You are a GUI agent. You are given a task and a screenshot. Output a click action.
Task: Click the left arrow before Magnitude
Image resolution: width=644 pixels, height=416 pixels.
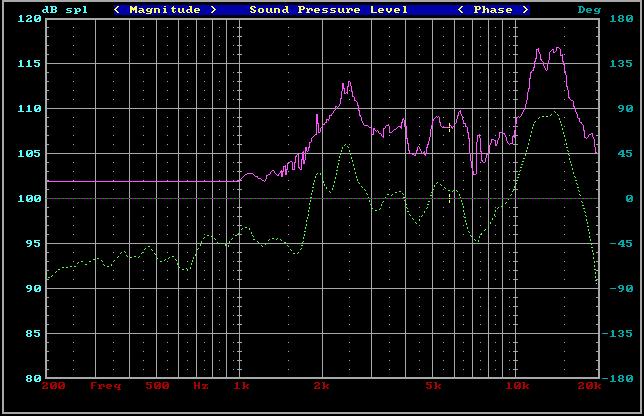(117, 9)
